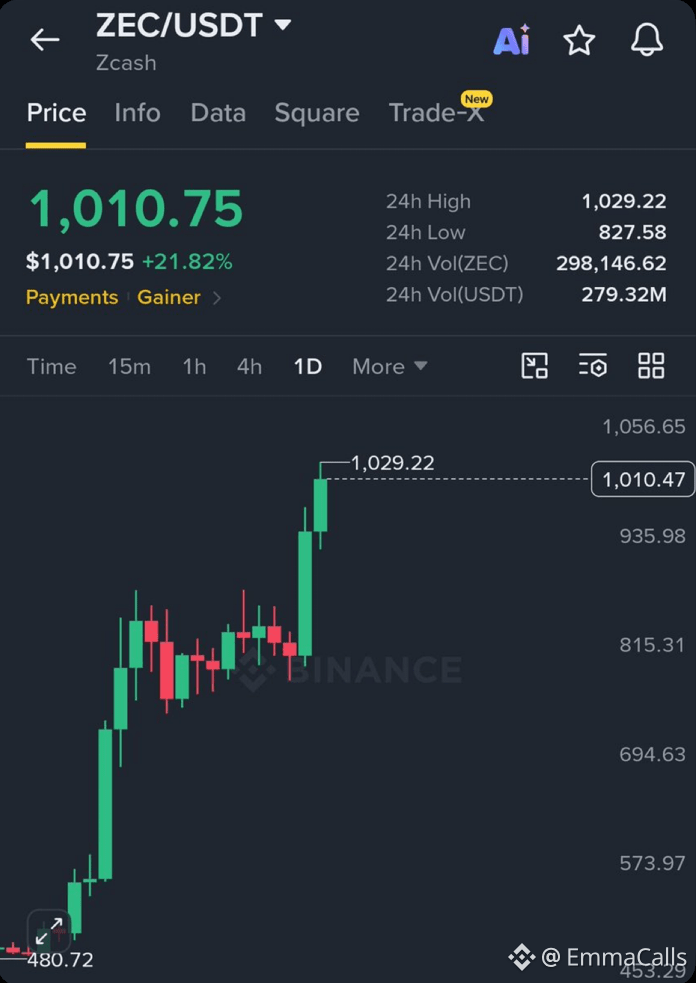The height and width of the screenshot is (983, 696).
Task: Tap the 1,010.47 current price marker
Action: coord(643,480)
